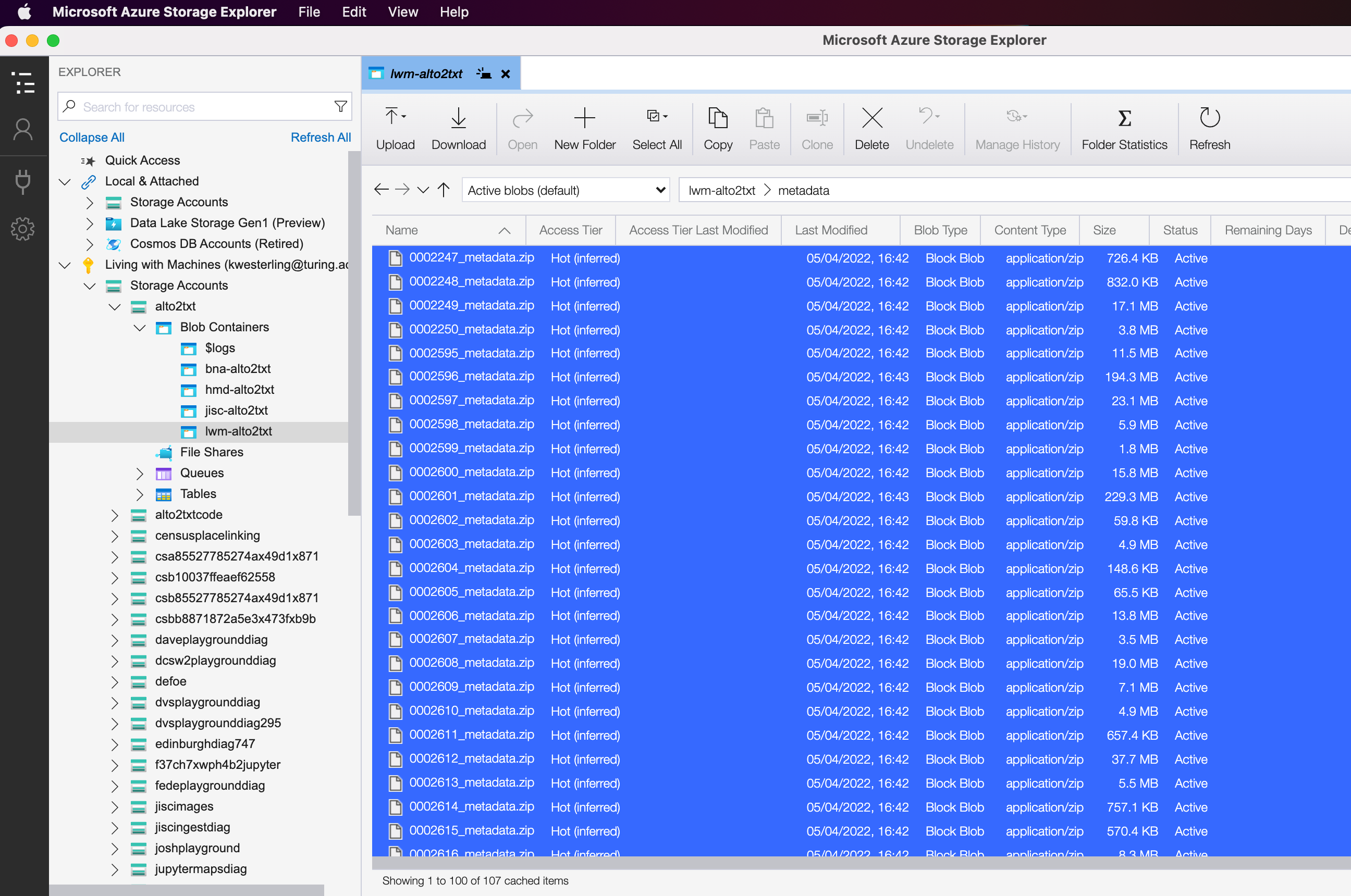Viewport: 1351px width, 896px height.
Task: Open the Edit menu
Action: (x=354, y=12)
